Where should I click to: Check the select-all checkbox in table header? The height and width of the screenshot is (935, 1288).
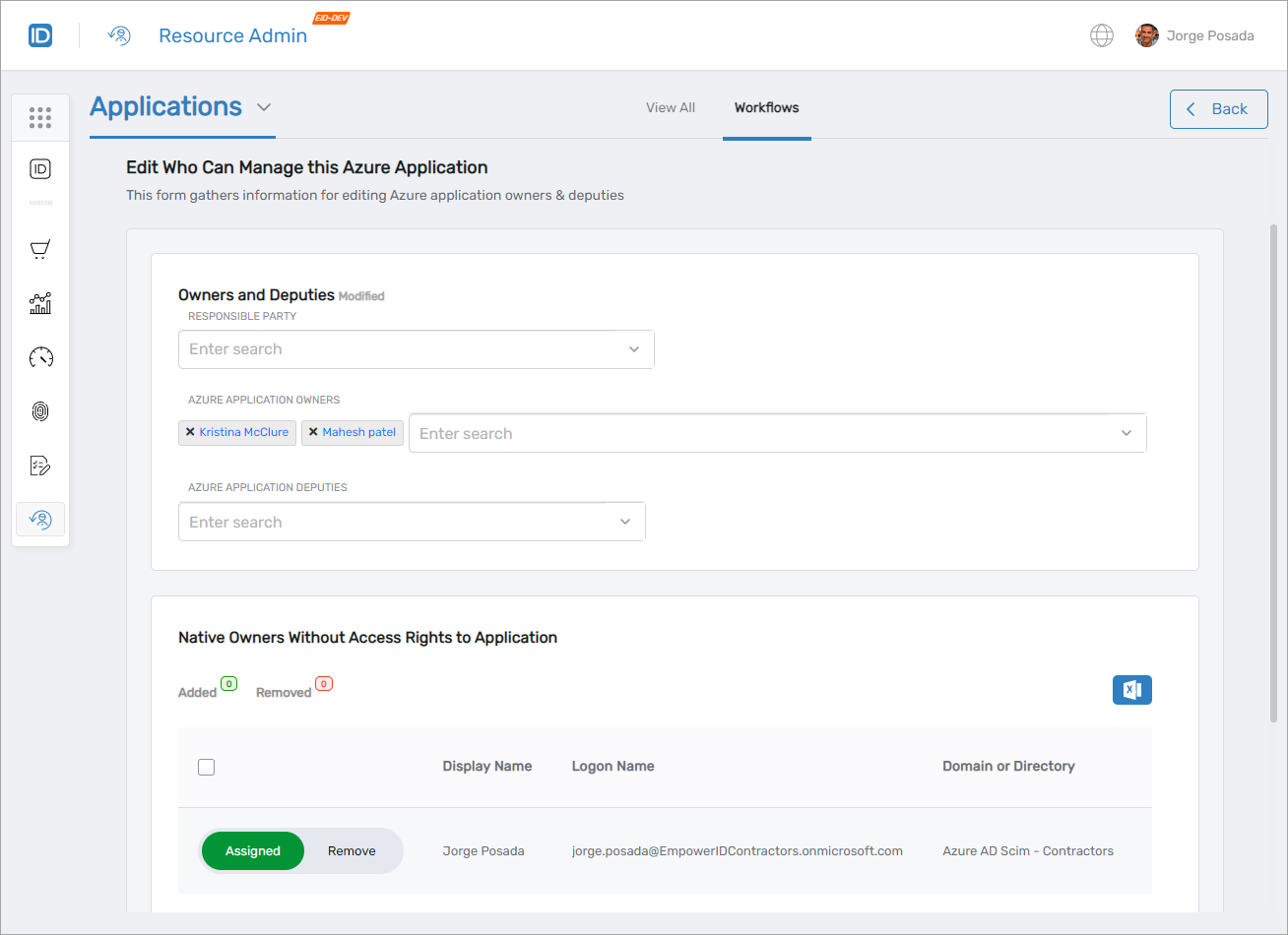[x=206, y=767]
